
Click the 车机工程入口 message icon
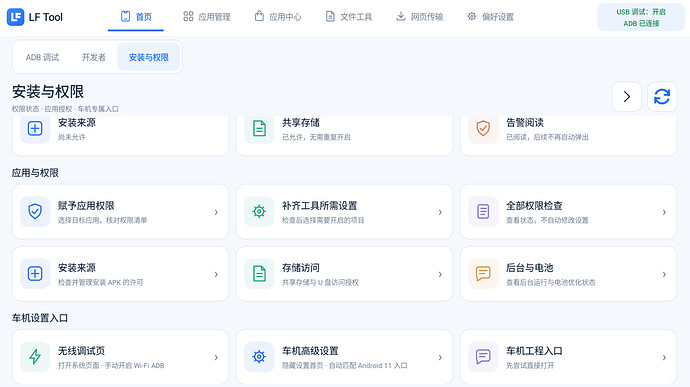483,357
